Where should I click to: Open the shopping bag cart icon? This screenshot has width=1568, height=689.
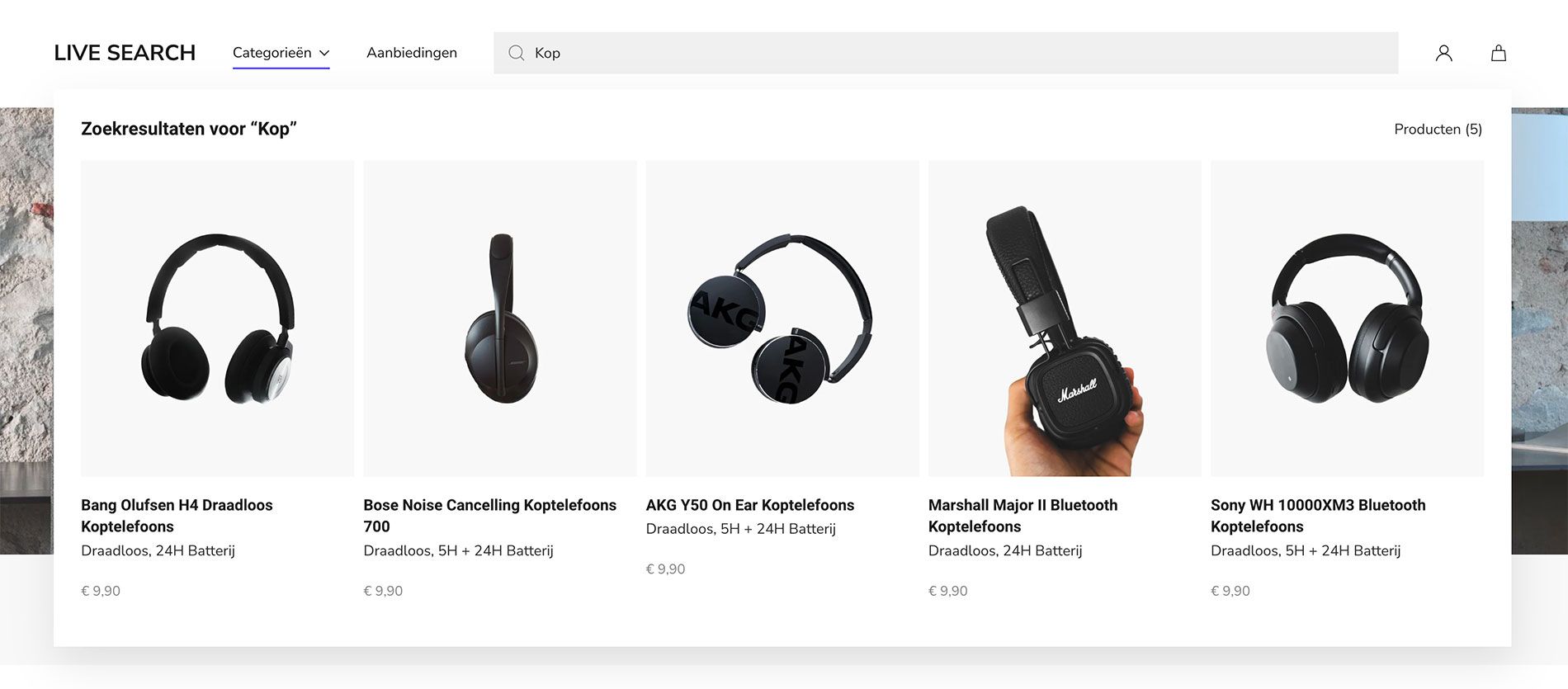coord(1499,53)
